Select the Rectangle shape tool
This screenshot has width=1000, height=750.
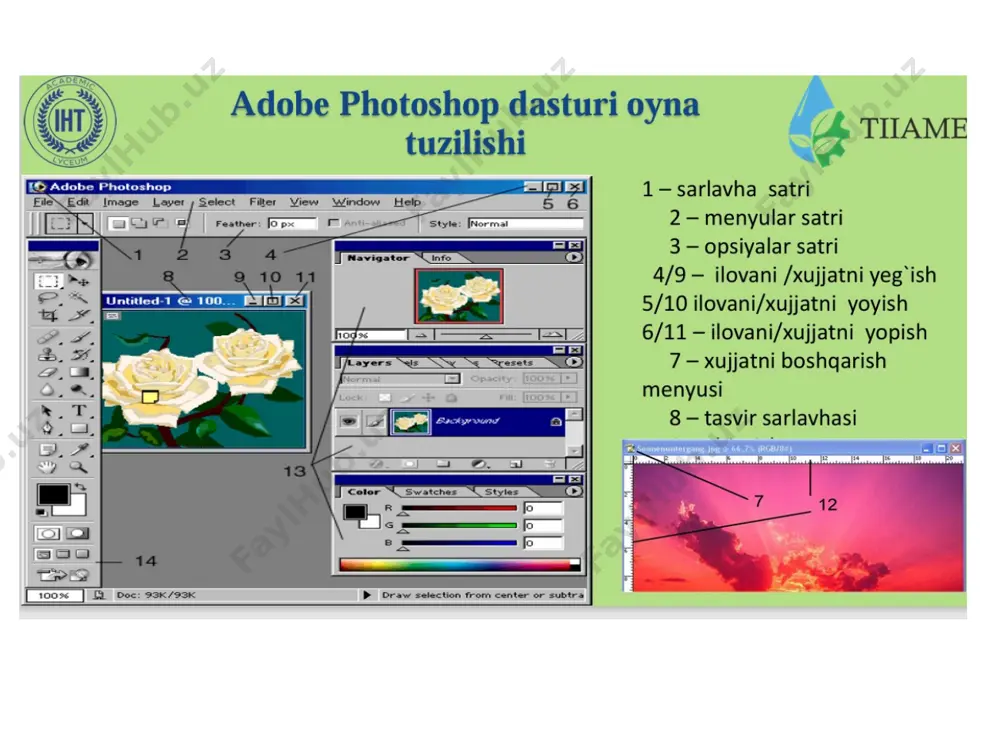click(x=79, y=429)
